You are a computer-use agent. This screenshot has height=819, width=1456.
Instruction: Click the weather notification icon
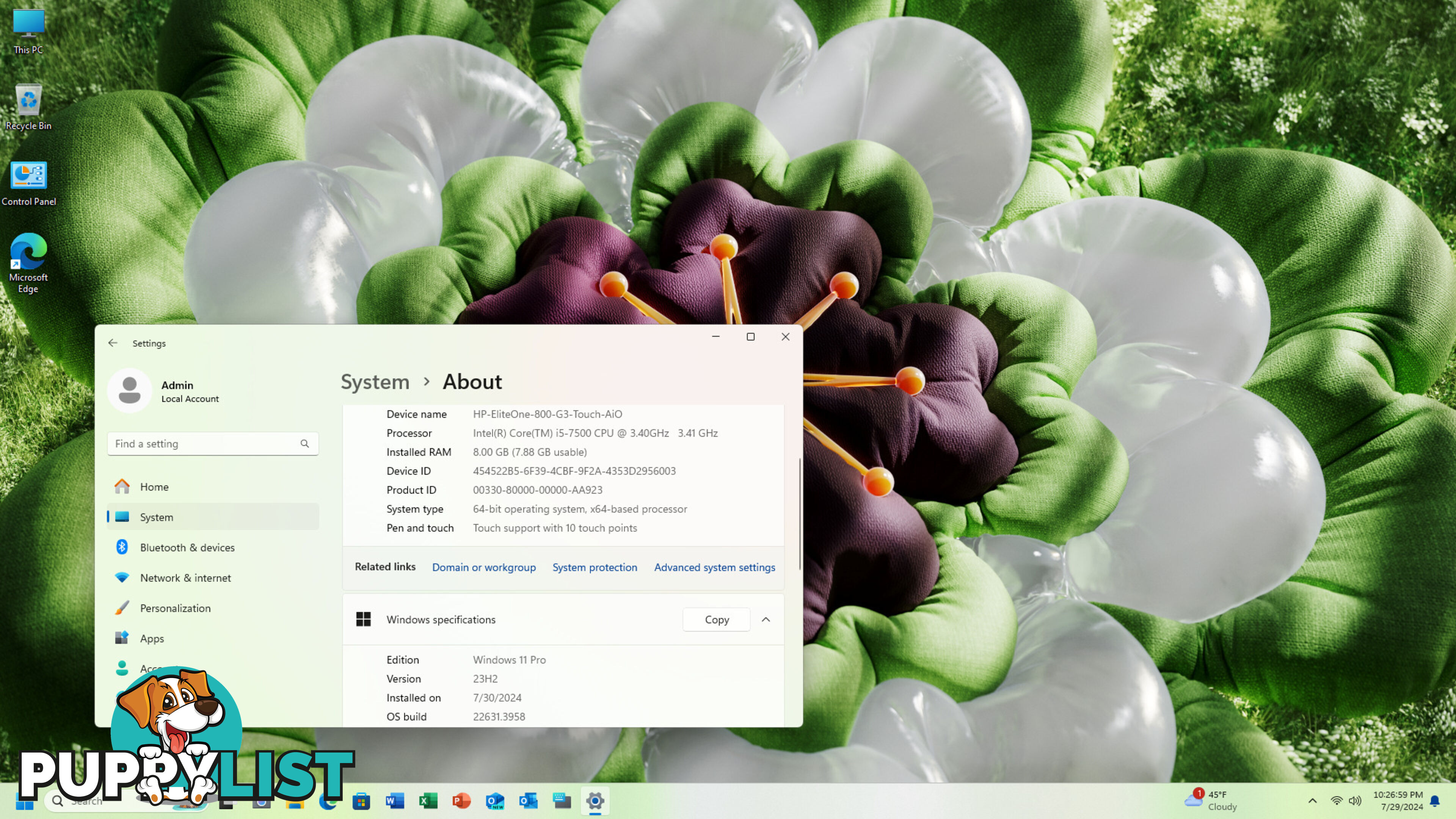click(1193, 800)
